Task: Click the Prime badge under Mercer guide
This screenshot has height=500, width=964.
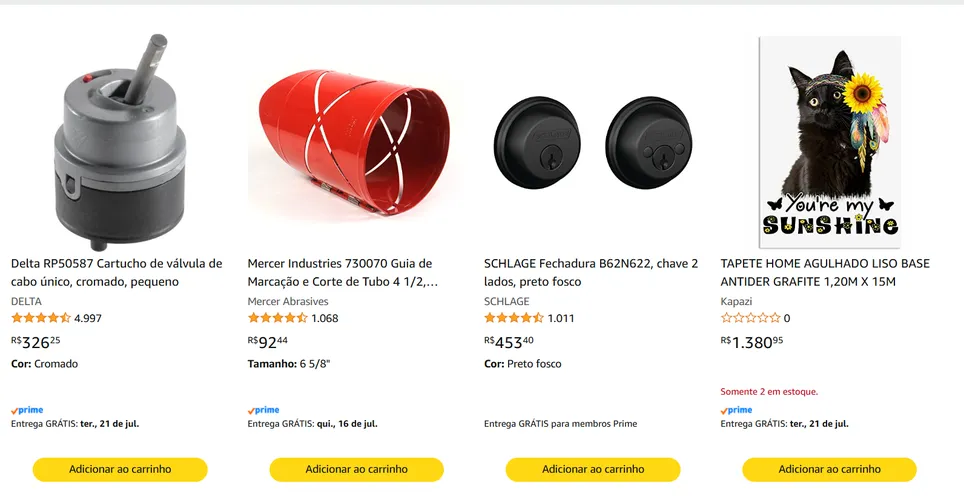Action: [x=264, y=410]
